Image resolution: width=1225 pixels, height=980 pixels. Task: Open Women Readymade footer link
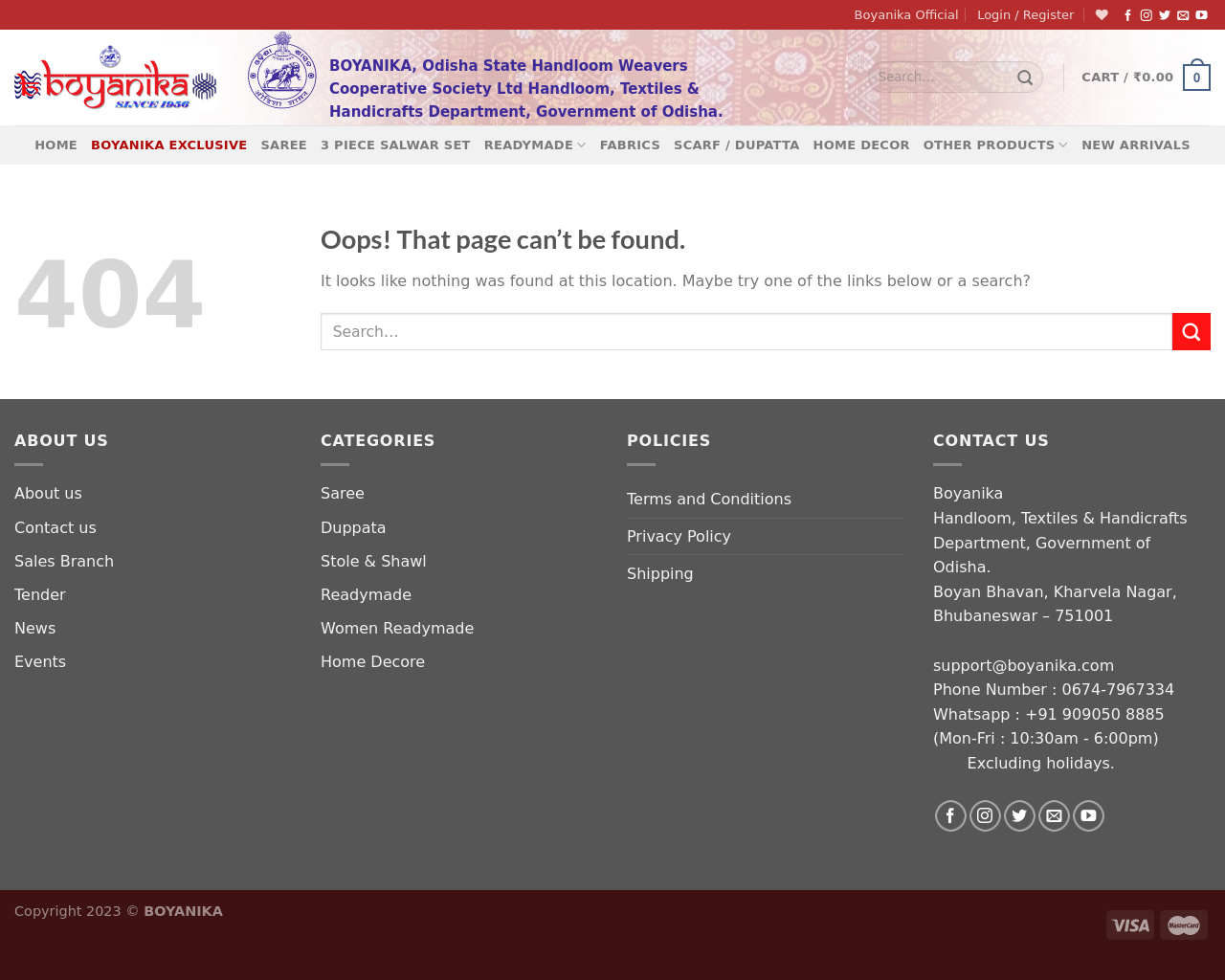(397, 629)
